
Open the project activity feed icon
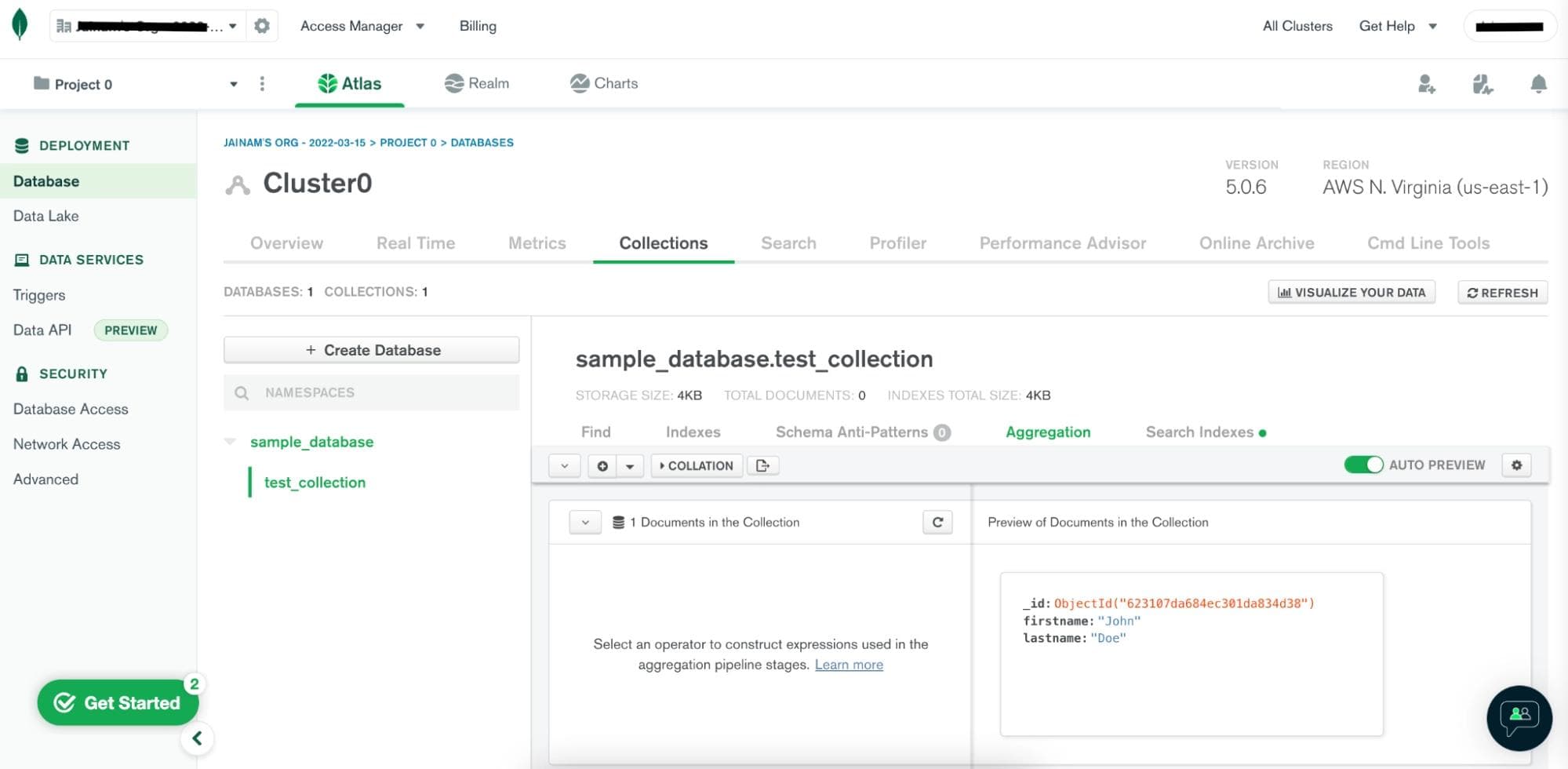tap(1482, 84)
